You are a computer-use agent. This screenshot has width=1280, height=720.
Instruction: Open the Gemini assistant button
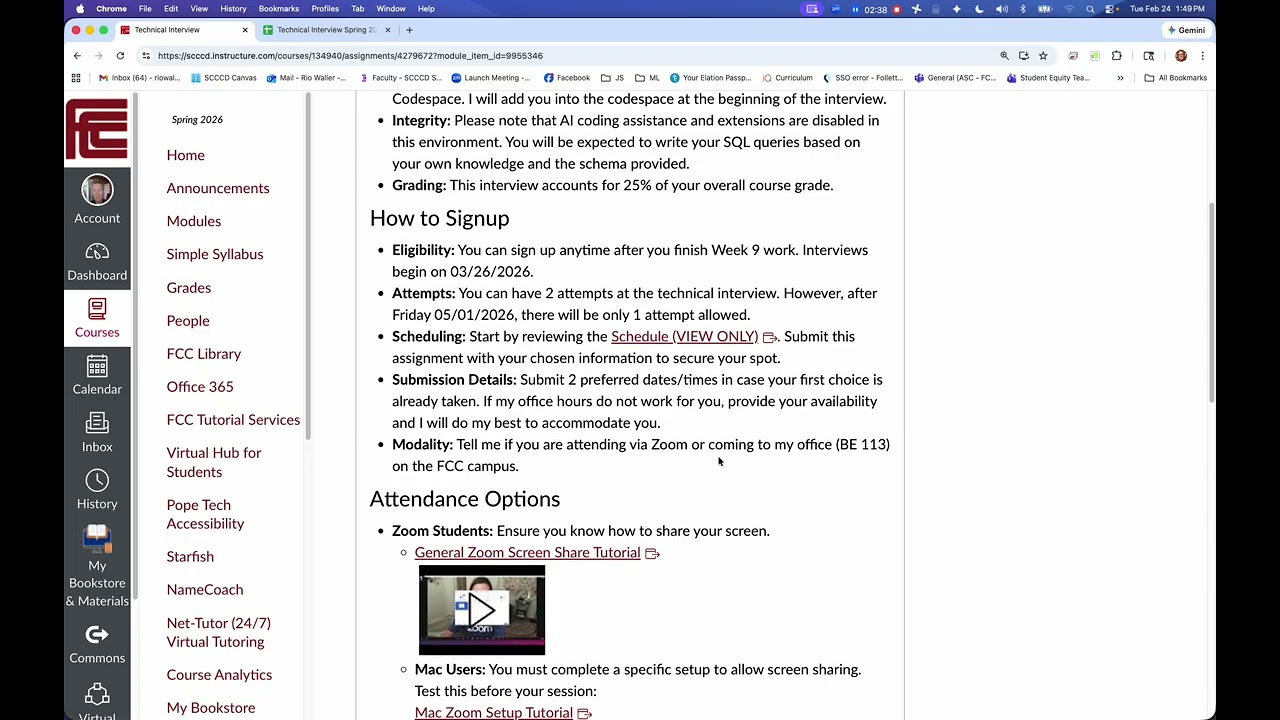click(x=1186, y=30)
